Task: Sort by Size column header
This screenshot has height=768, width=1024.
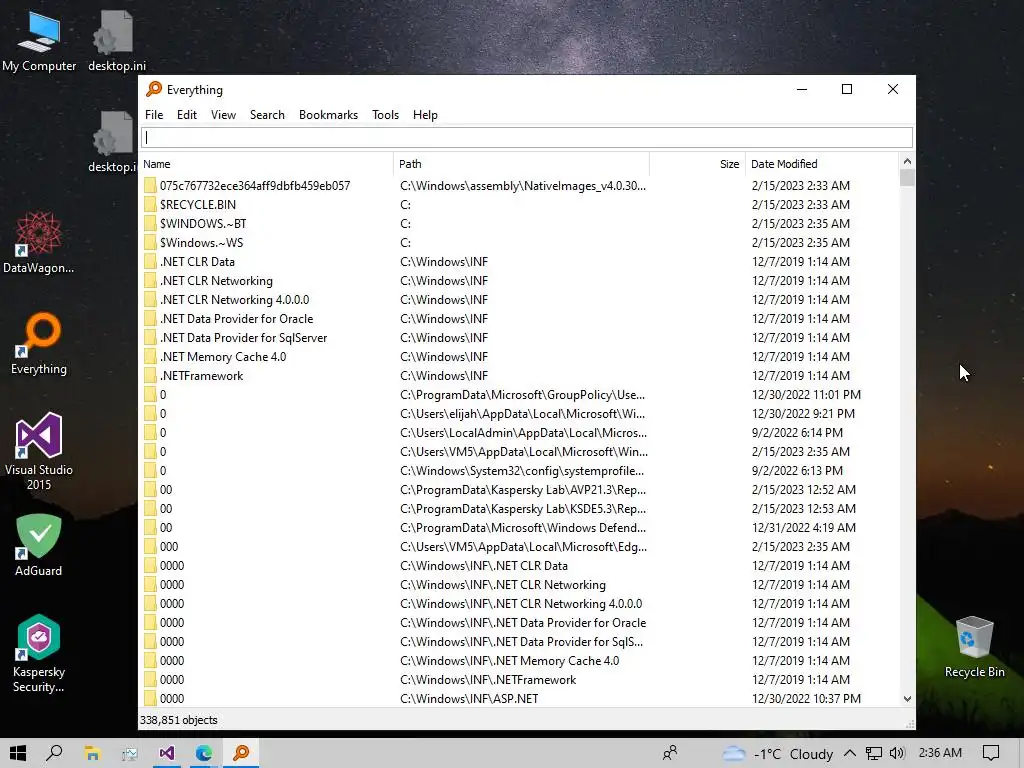Action: (x=697, y=164)
